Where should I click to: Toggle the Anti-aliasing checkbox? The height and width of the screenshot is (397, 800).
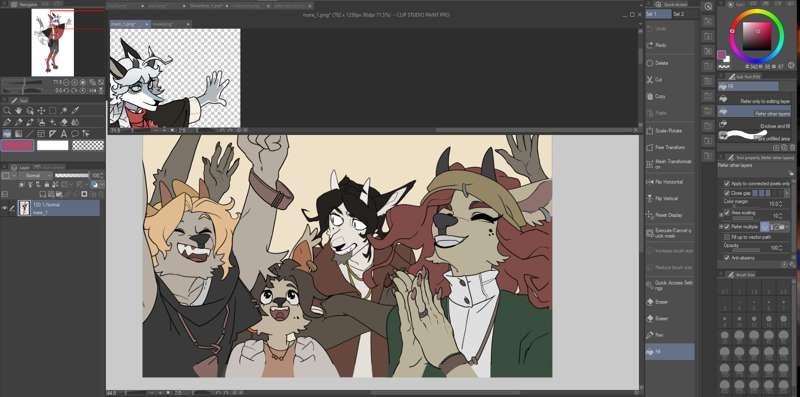point(727,258)
